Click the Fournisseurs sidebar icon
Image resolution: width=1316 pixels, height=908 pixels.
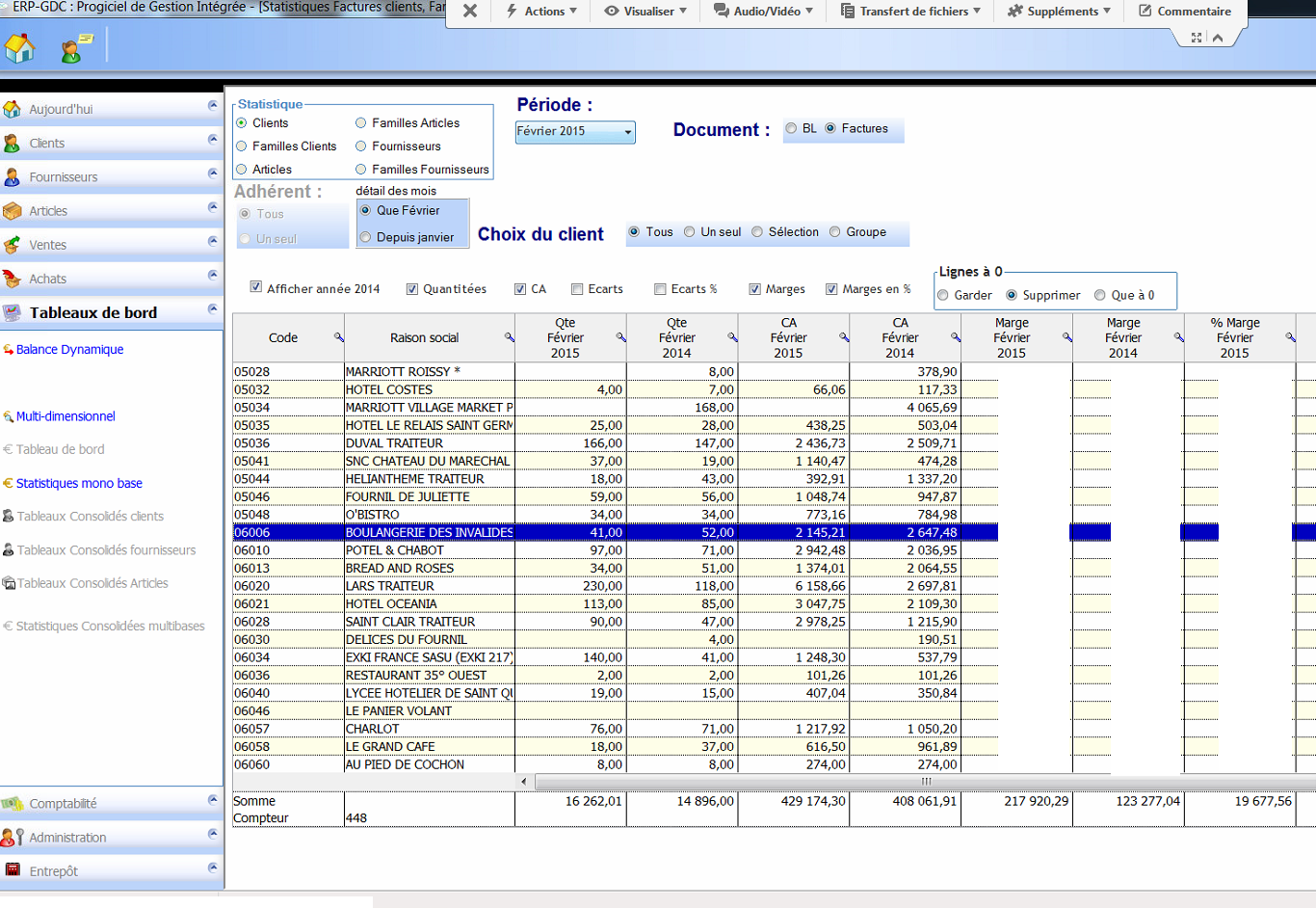click(12, 176)
